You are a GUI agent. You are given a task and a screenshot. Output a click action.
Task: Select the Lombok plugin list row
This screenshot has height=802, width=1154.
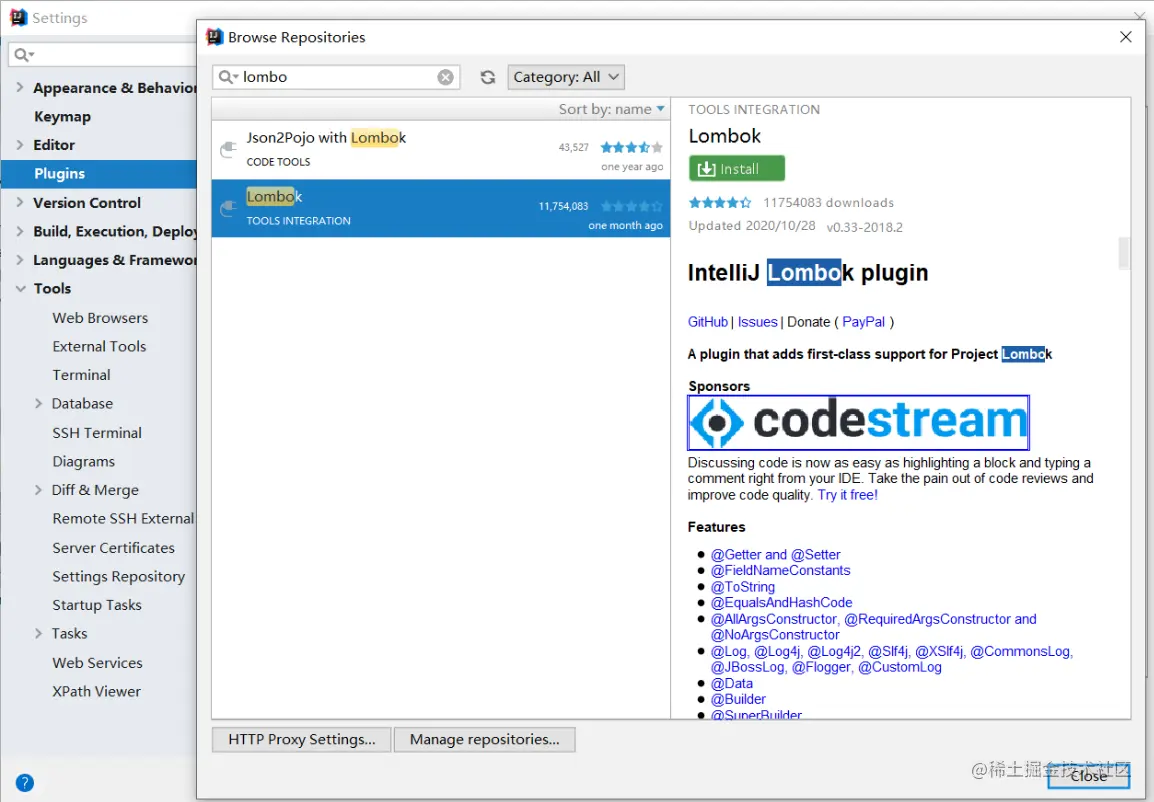click(441, 208)
